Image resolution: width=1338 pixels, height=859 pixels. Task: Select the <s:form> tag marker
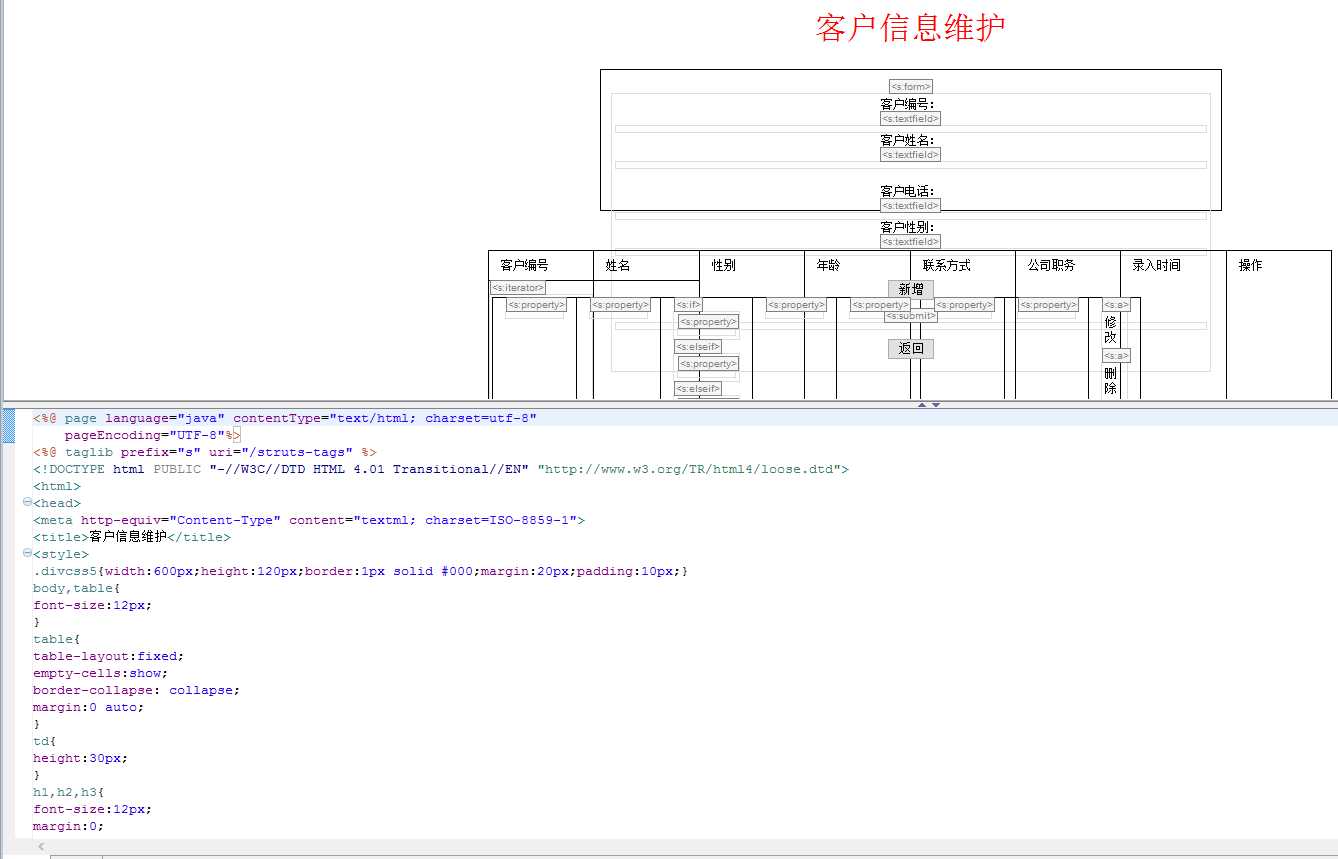click(911, 87)
